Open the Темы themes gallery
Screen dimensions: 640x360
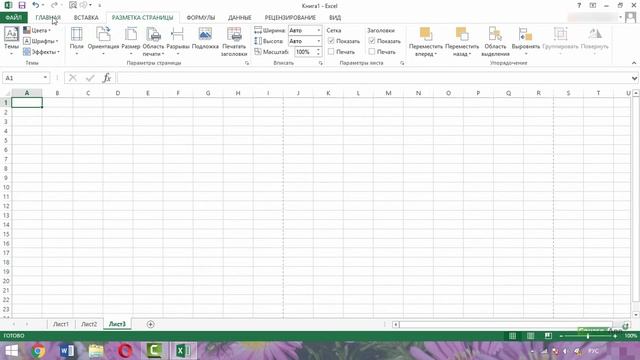(x=11, y=40)
